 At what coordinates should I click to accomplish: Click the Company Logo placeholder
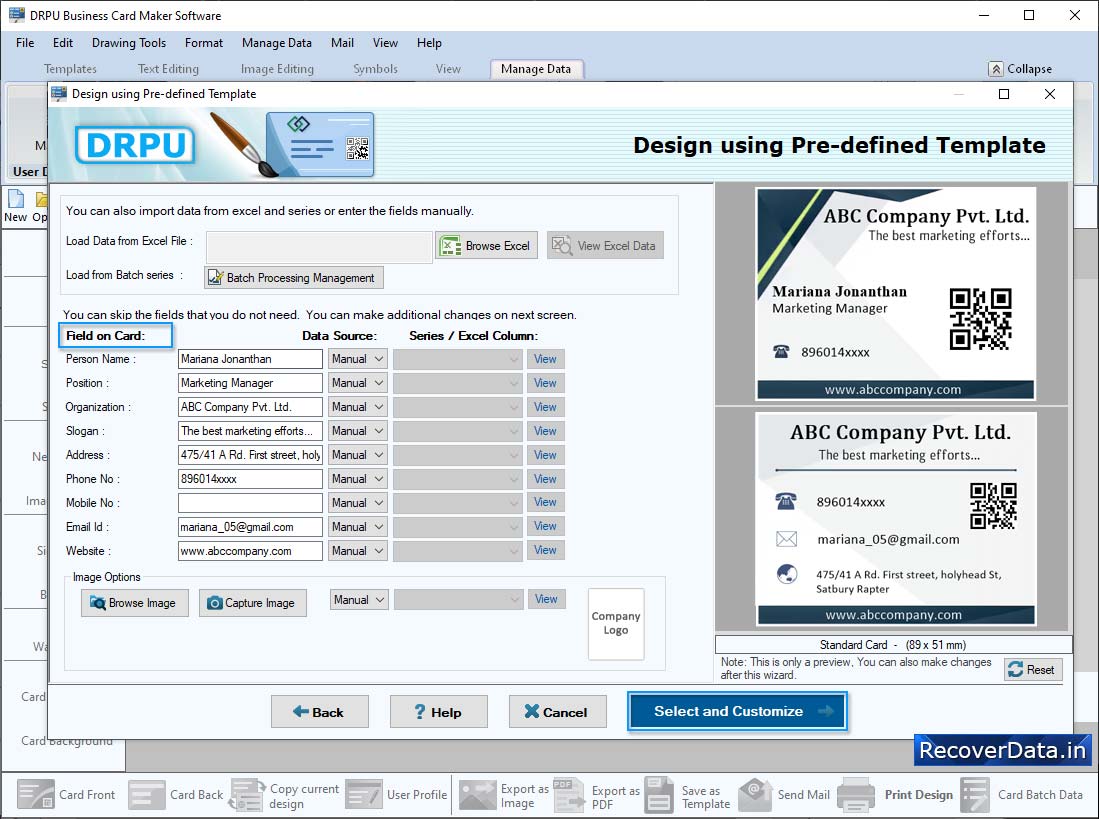(x=616, y=624)
